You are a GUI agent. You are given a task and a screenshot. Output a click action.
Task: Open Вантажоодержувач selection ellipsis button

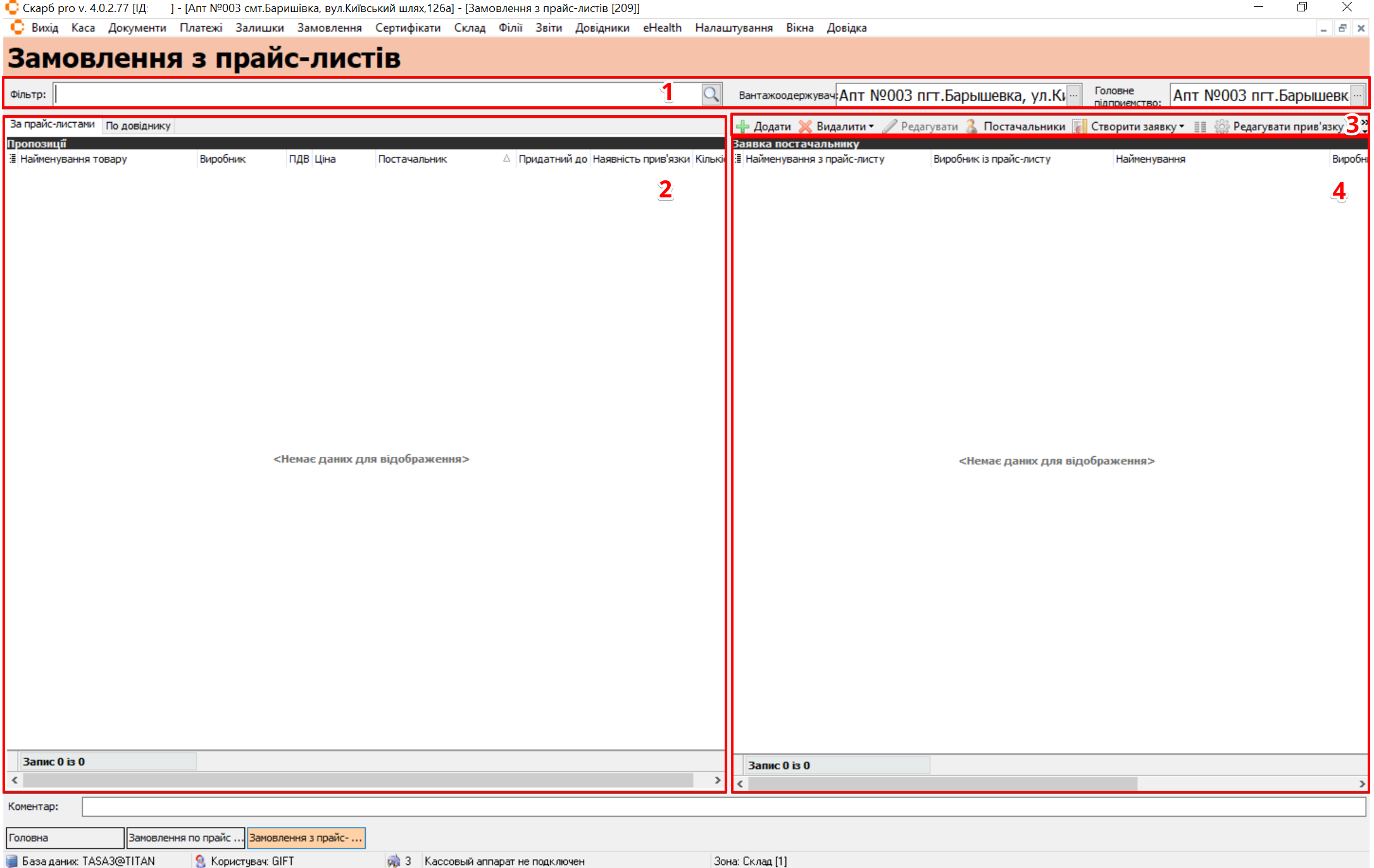1074,95
